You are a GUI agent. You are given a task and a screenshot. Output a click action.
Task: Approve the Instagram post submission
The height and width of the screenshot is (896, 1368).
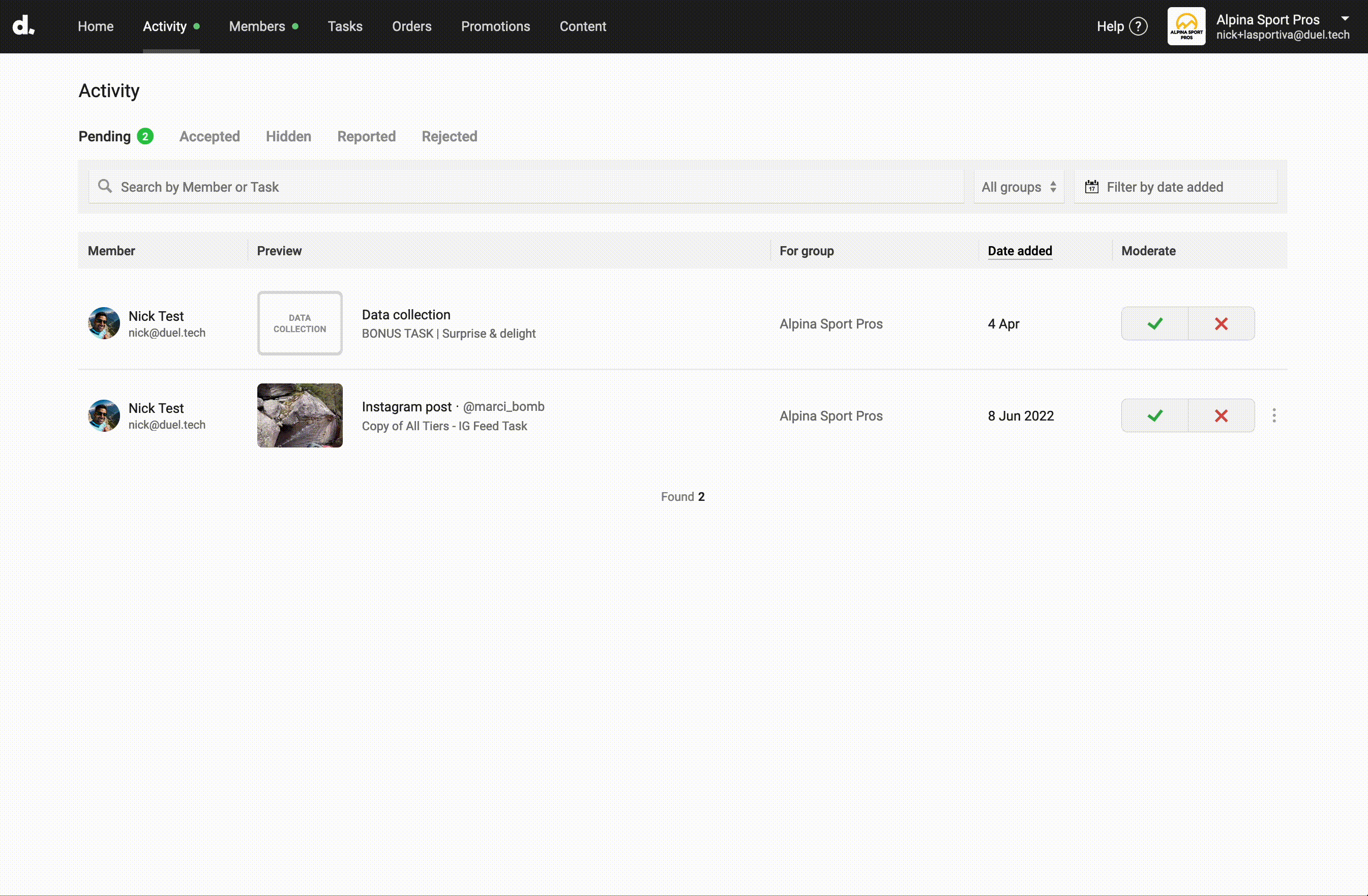pos(1154,415)
